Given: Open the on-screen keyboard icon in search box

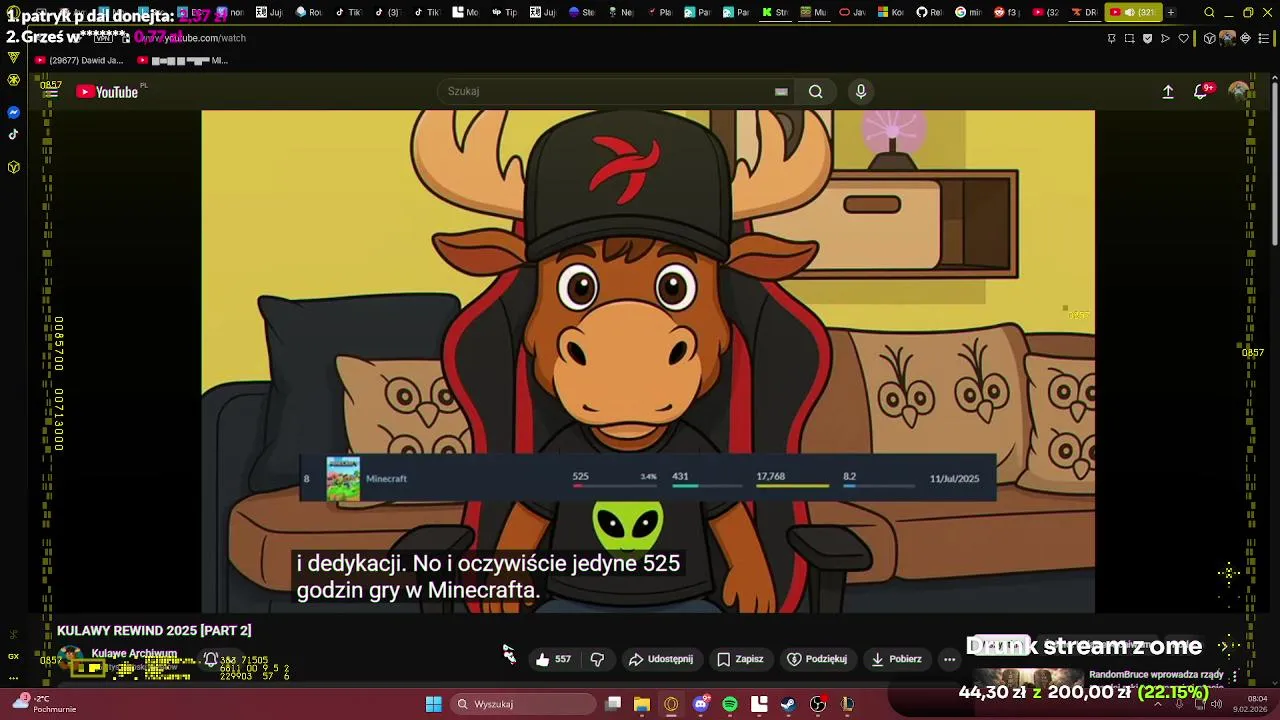Looking at the screenshot, I should pos(781,91).
